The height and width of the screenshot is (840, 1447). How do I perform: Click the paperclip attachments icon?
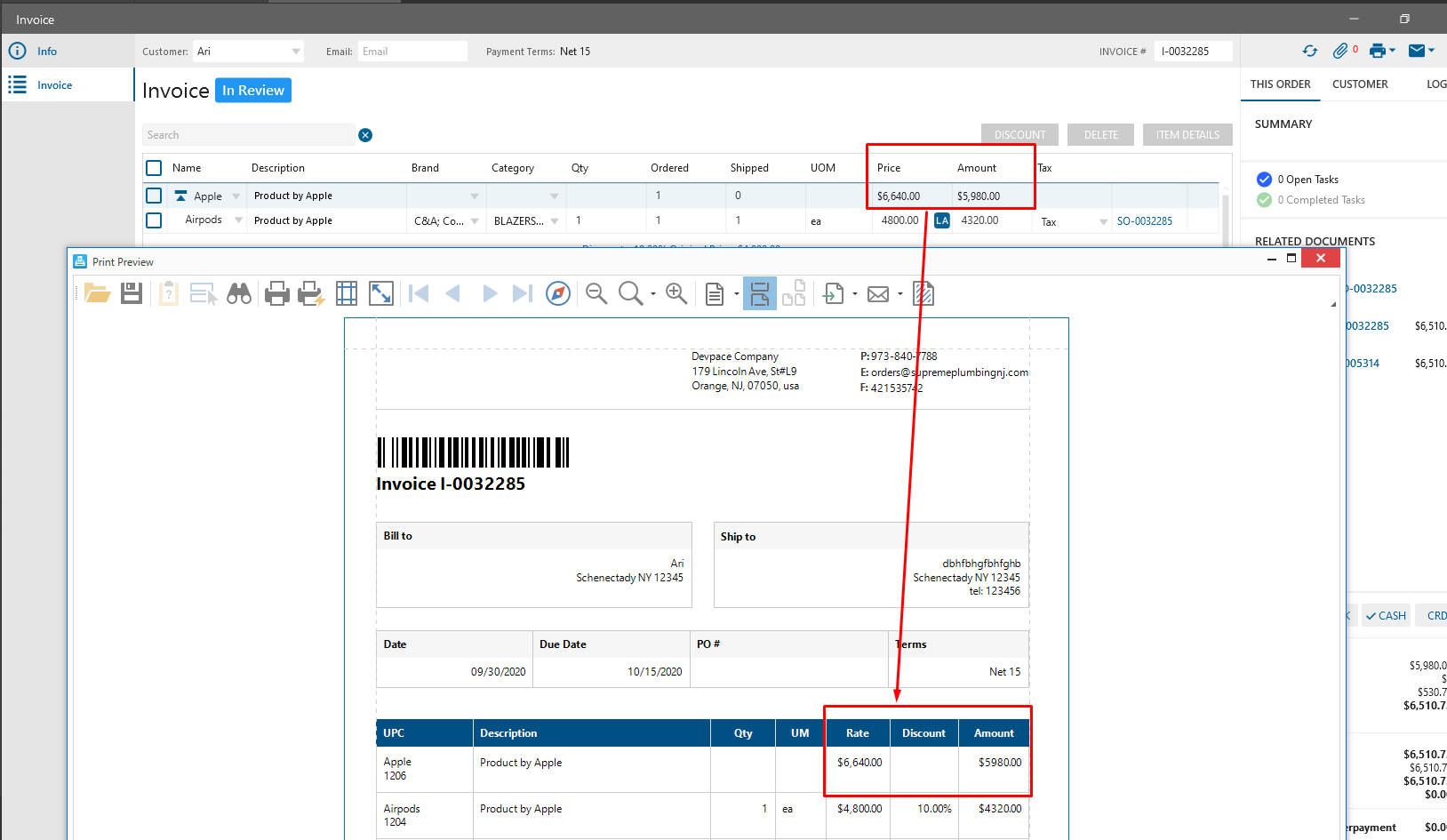1340,51
